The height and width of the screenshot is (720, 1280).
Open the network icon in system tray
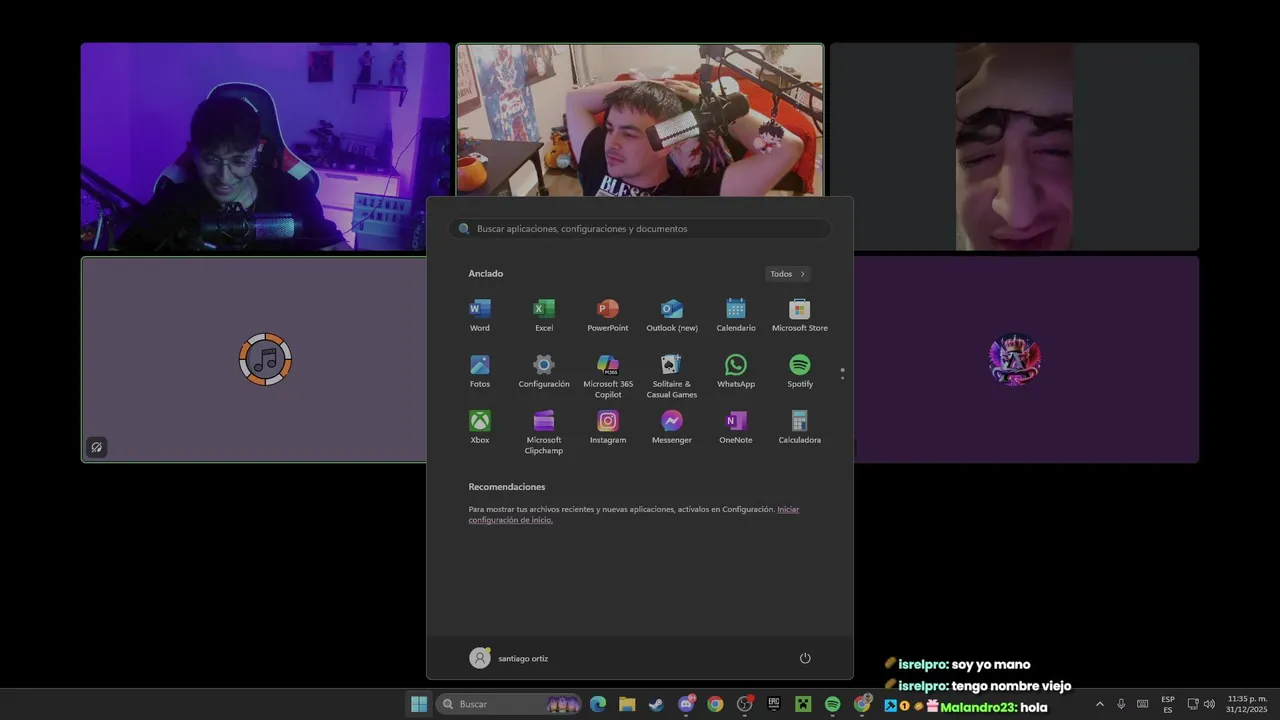coord(1192,704)
